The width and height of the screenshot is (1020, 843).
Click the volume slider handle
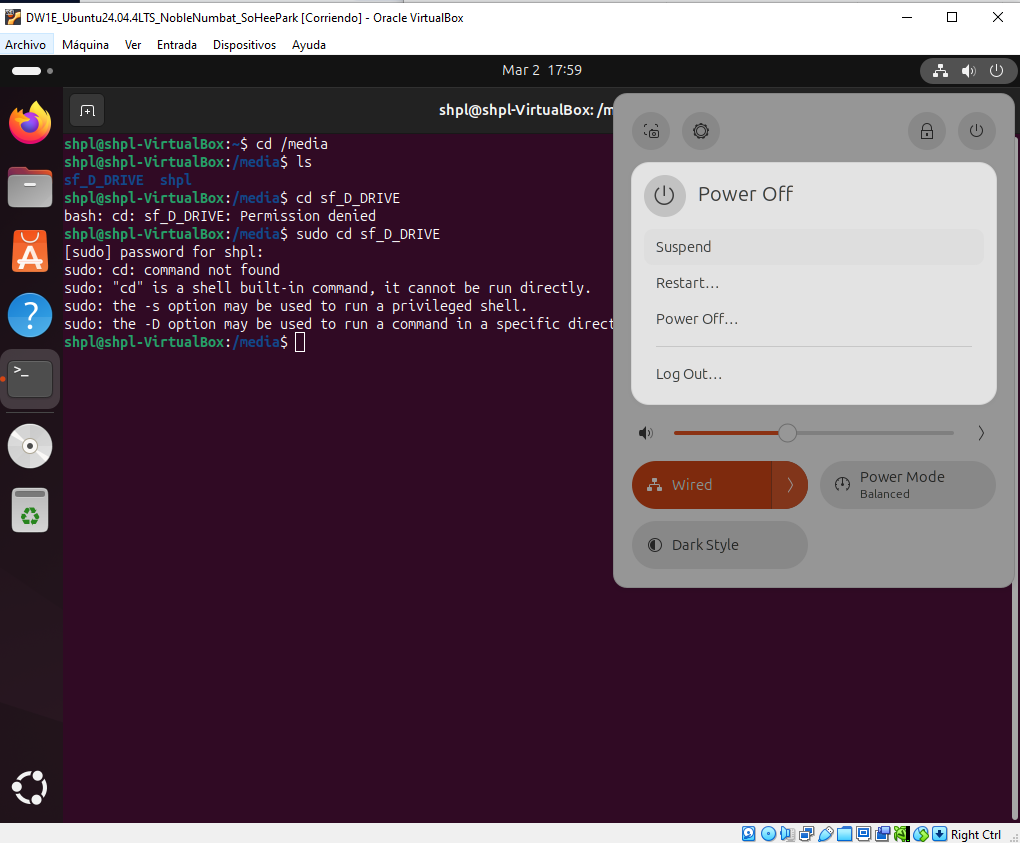pyautogui.click(x=787, y=433)
